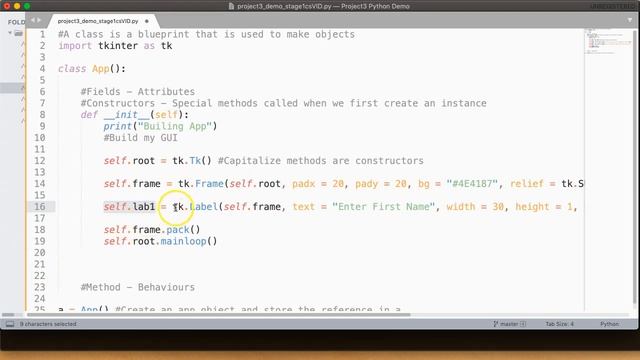Viewport: 640px width, 360px height.
Task: Click 'Frame' in tk.Frame on line 14
Action: click(209, 184)
